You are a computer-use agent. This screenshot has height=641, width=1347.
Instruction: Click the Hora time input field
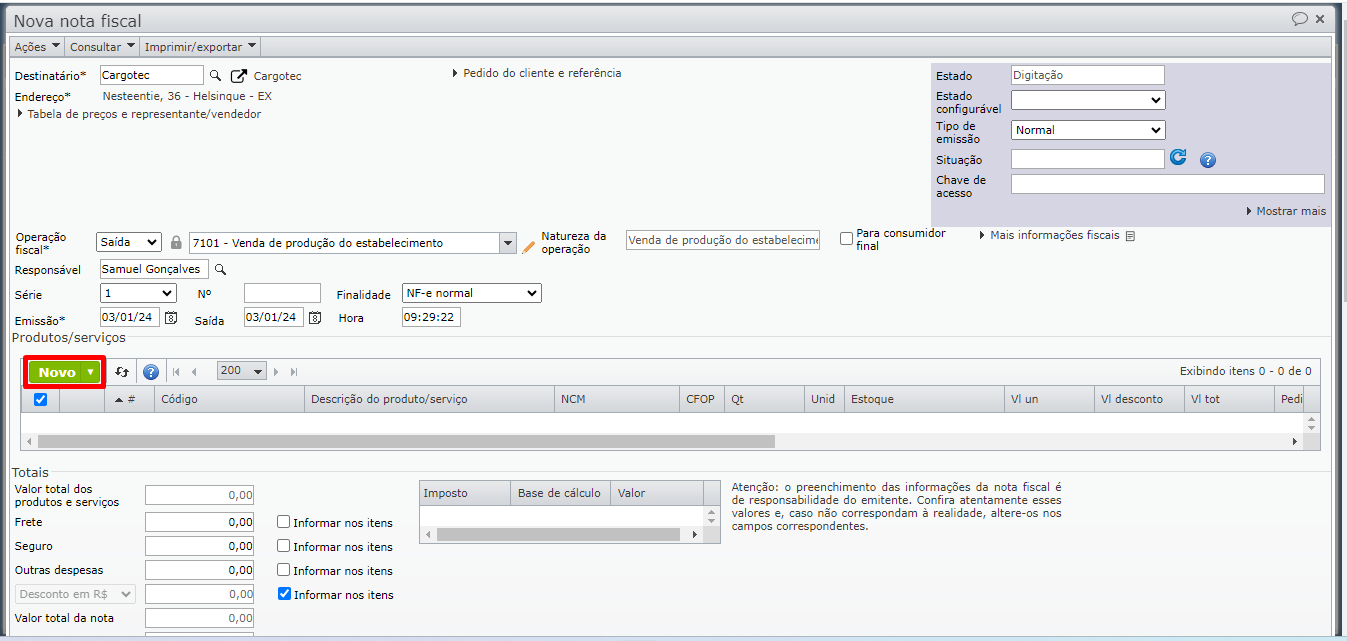tap(431, 317)
